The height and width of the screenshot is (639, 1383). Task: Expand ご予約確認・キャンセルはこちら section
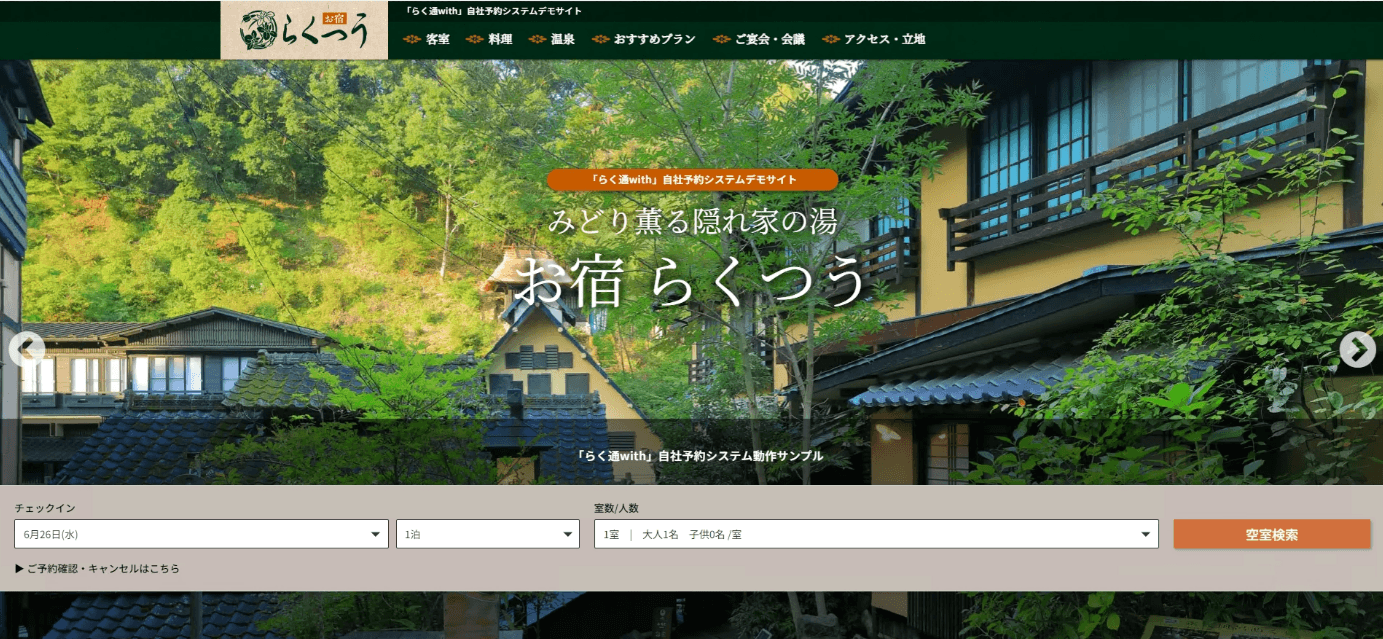pos(96,568)
